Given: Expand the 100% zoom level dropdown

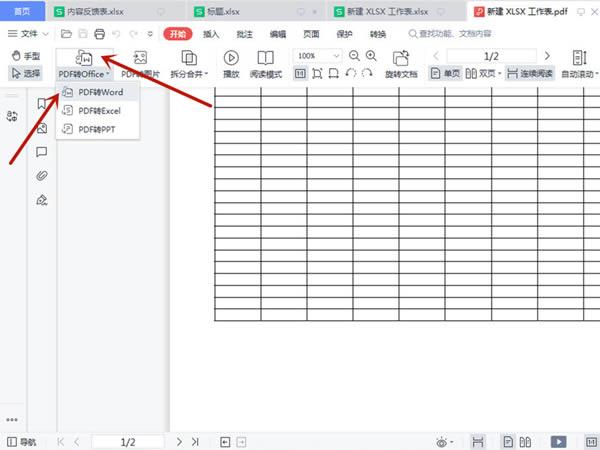Looking at the screenshot, I should coord(336,56).
